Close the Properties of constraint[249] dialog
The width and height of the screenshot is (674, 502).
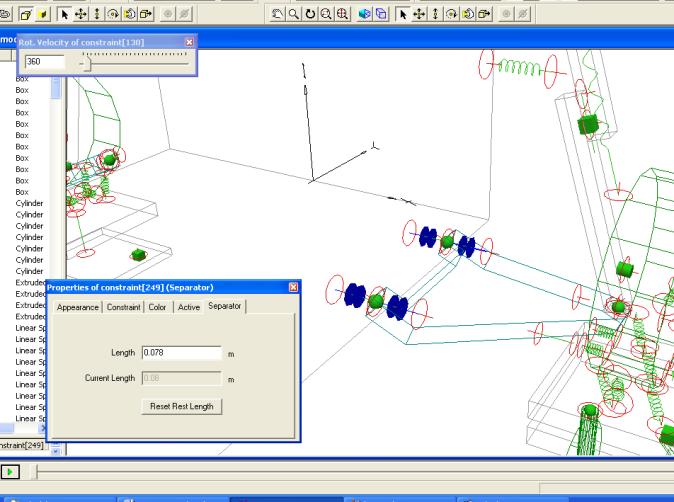point(293,287)
